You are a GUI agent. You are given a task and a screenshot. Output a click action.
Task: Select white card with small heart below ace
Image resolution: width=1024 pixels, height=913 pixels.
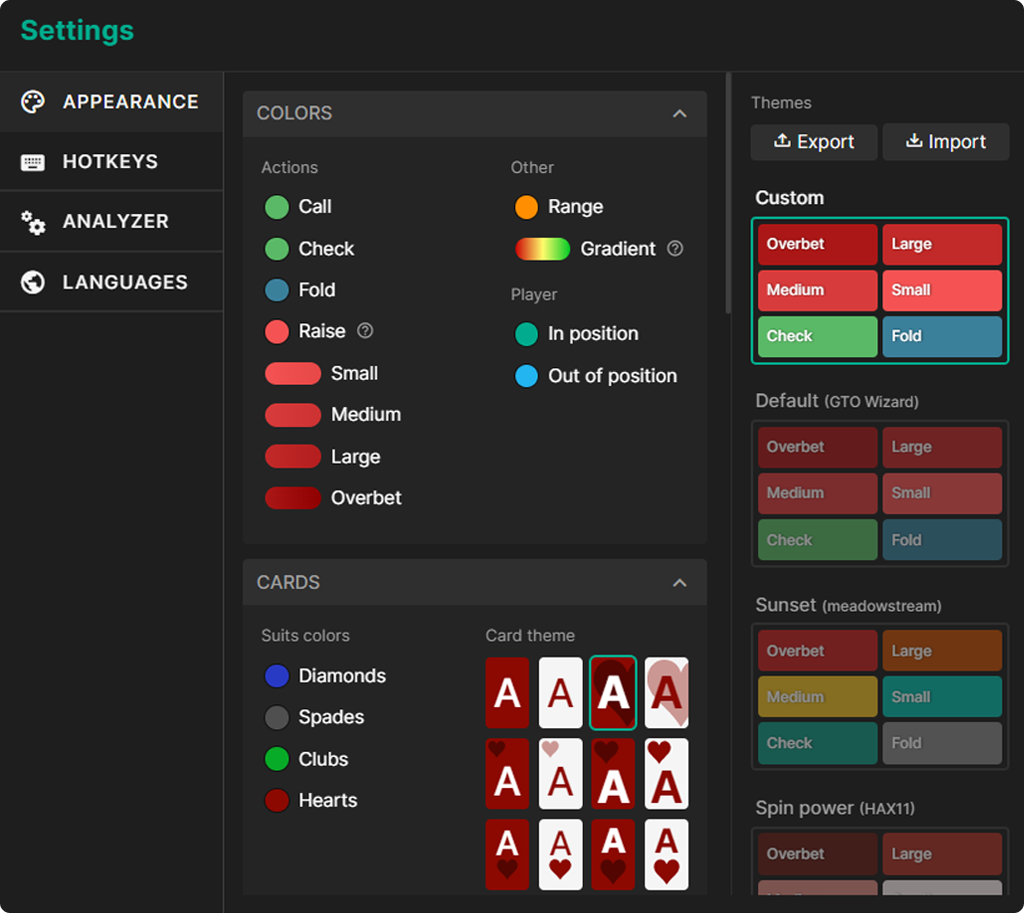tap(560, 855)
